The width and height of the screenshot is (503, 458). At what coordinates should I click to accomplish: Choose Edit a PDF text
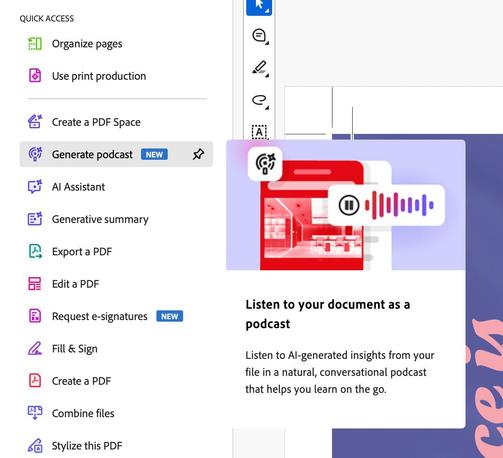[76, 284]
